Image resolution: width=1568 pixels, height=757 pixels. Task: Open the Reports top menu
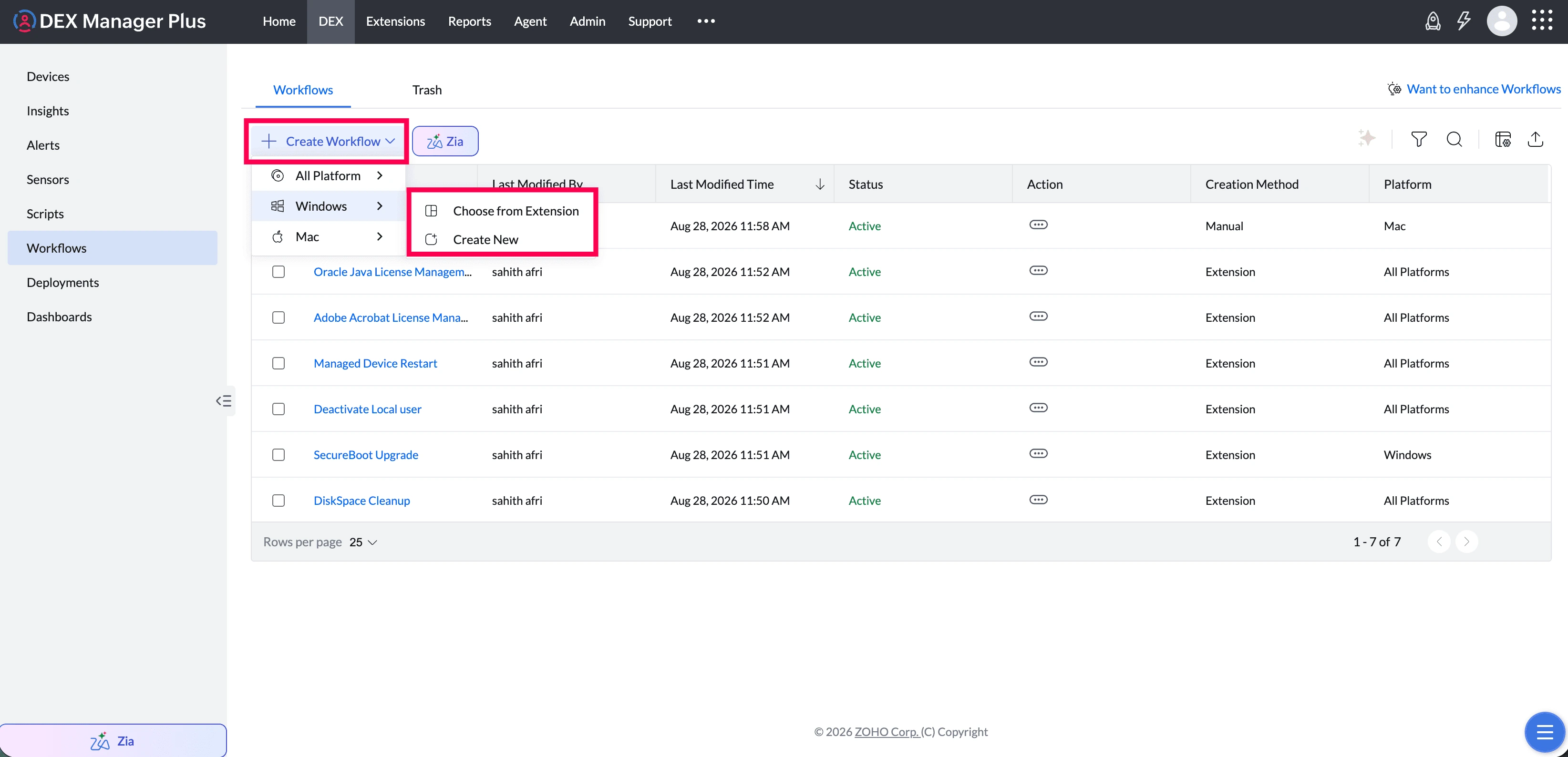point(469,21)
